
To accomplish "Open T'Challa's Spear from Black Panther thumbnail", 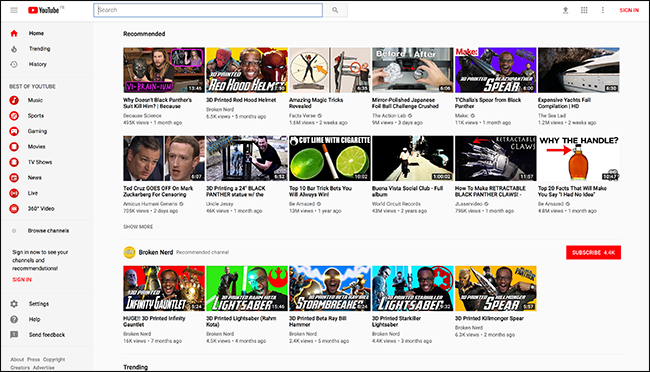I will pos(495,70).
